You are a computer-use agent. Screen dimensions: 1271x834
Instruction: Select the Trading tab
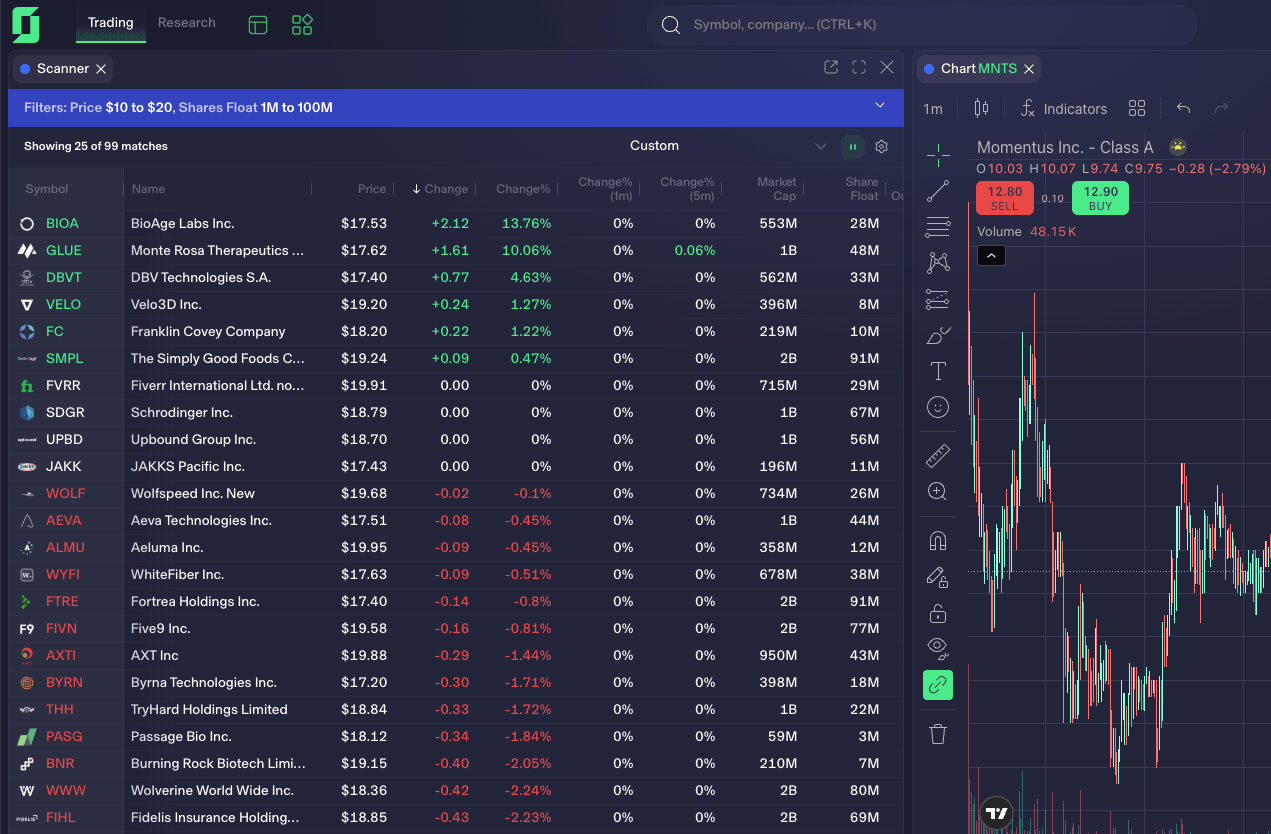point(110,22)
